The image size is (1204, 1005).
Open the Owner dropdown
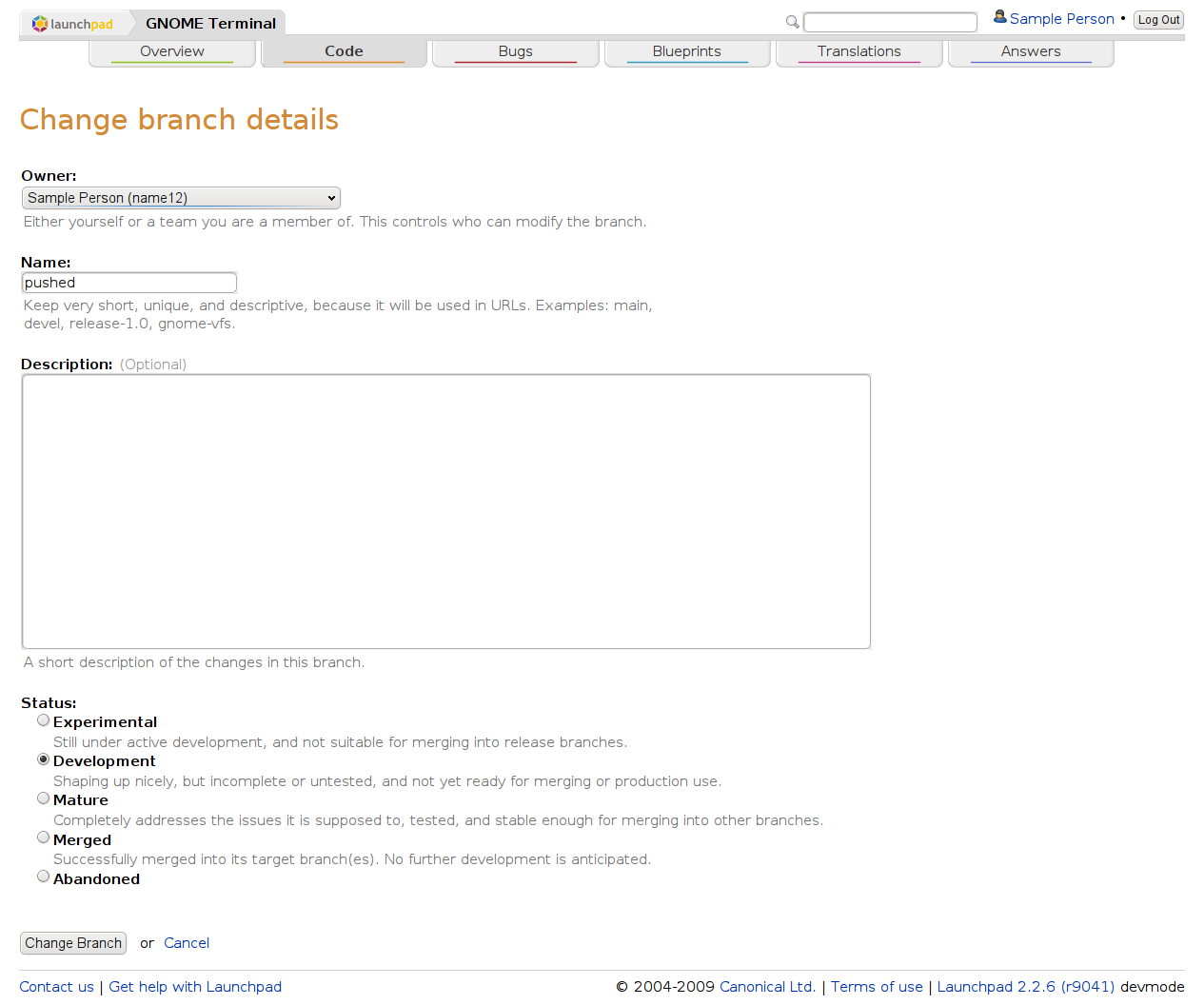pyautogui.click(x=181, y=198)
